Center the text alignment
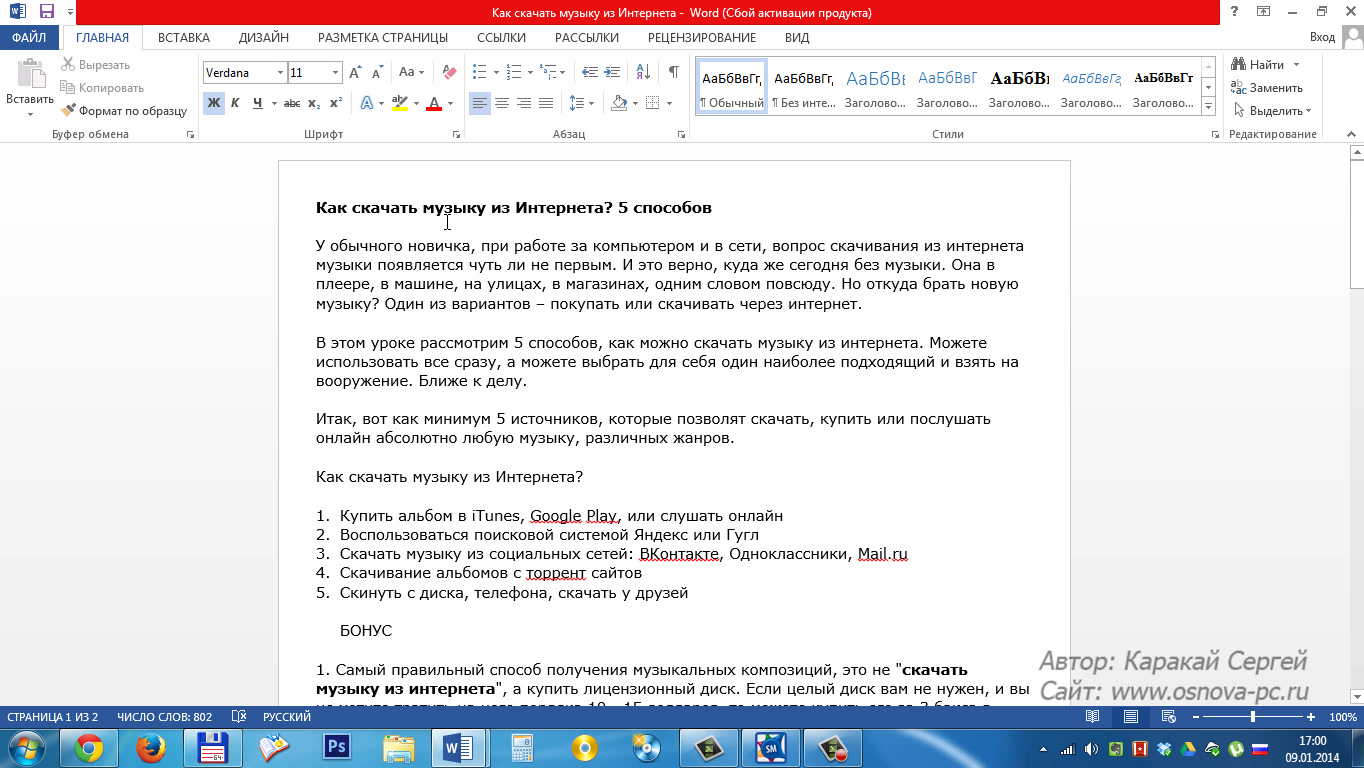Viewport: 1364px width, 768px height. pos(502,103)
